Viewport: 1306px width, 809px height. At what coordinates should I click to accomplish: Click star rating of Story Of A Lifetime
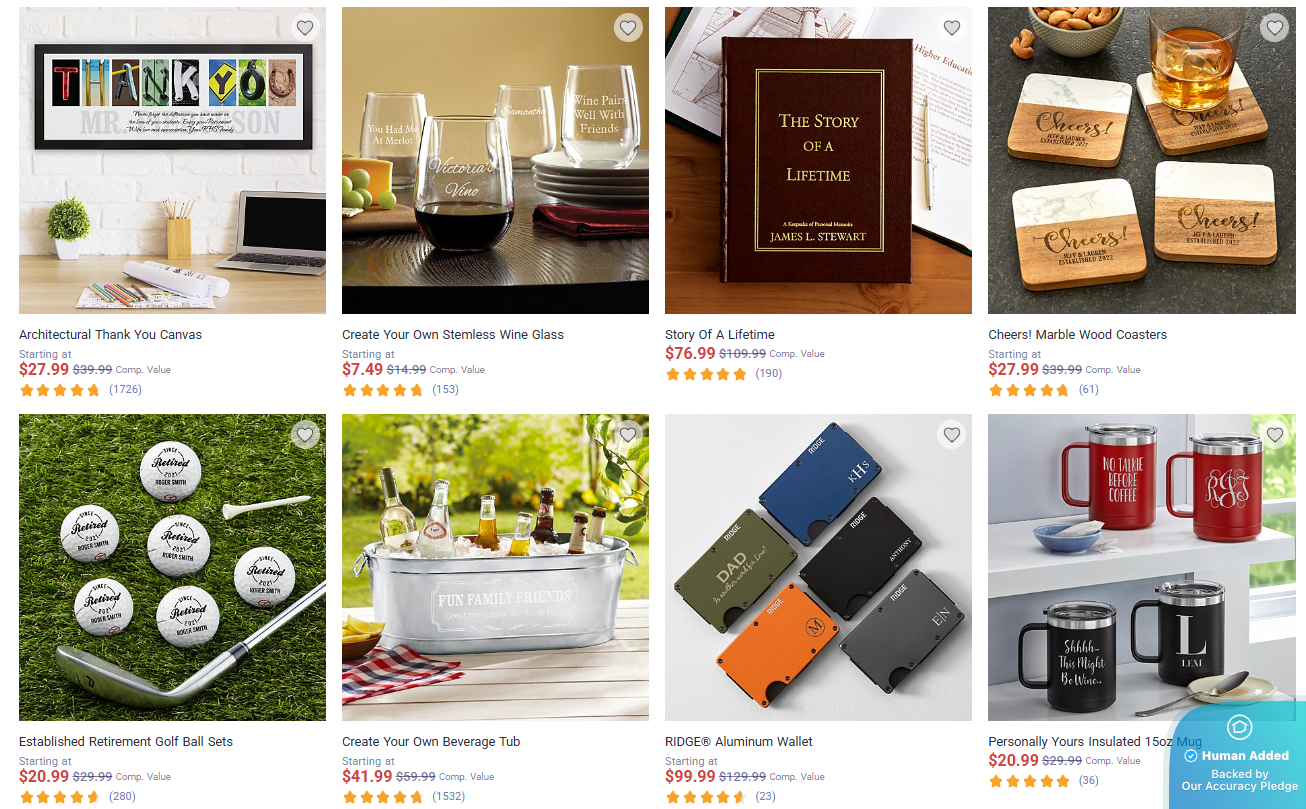click(x=706, y=374)
